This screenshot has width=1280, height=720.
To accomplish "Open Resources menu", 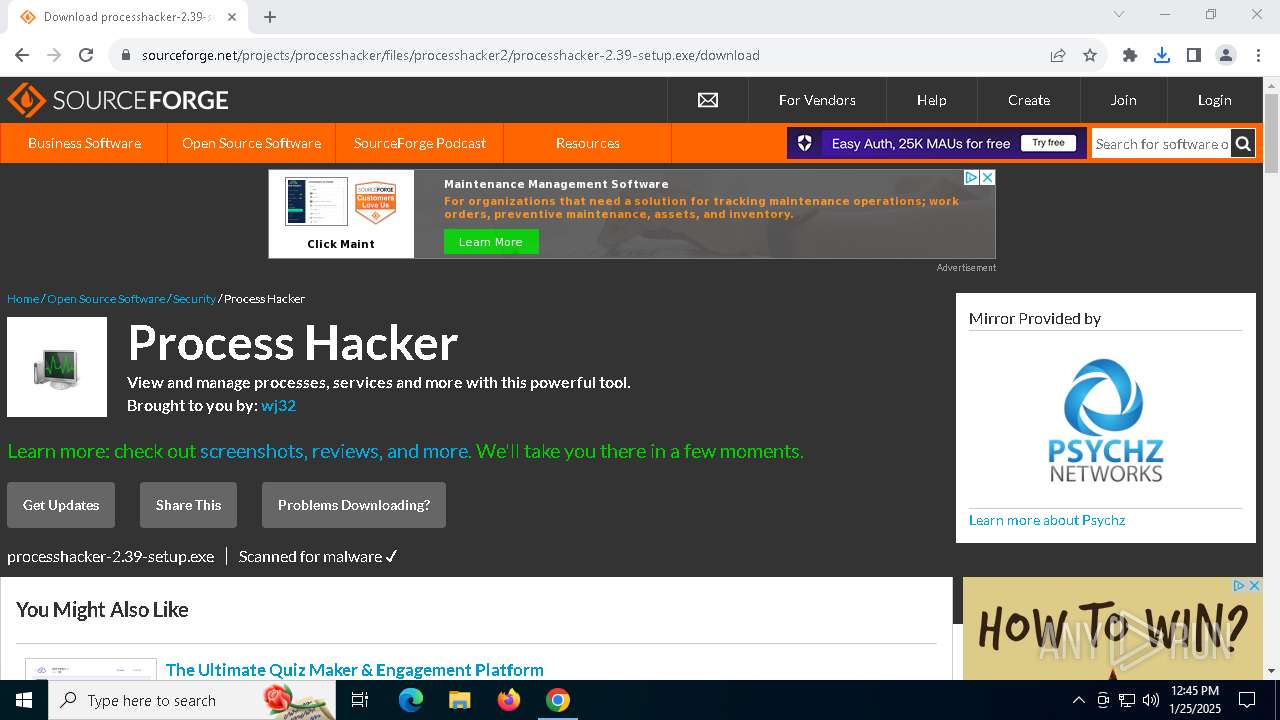I will [x=588, y=143].
